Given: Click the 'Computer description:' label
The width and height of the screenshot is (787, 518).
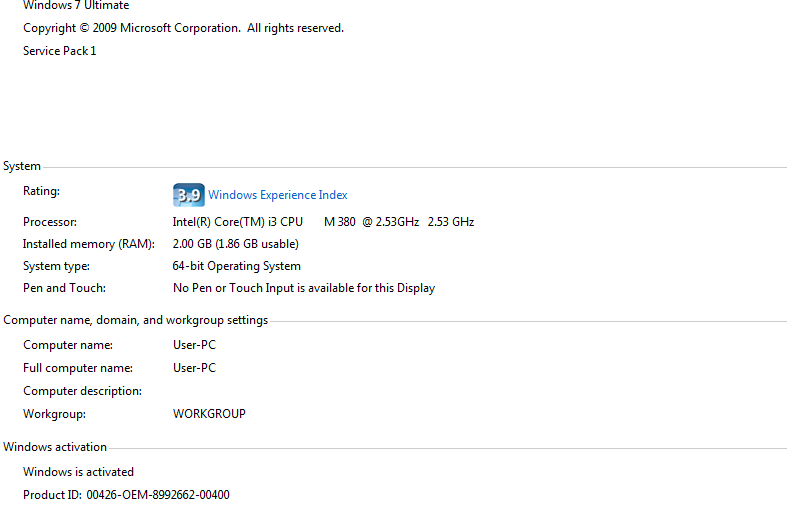Looking at the screenshot, I should pyautogui.click(x=82, y=391).
